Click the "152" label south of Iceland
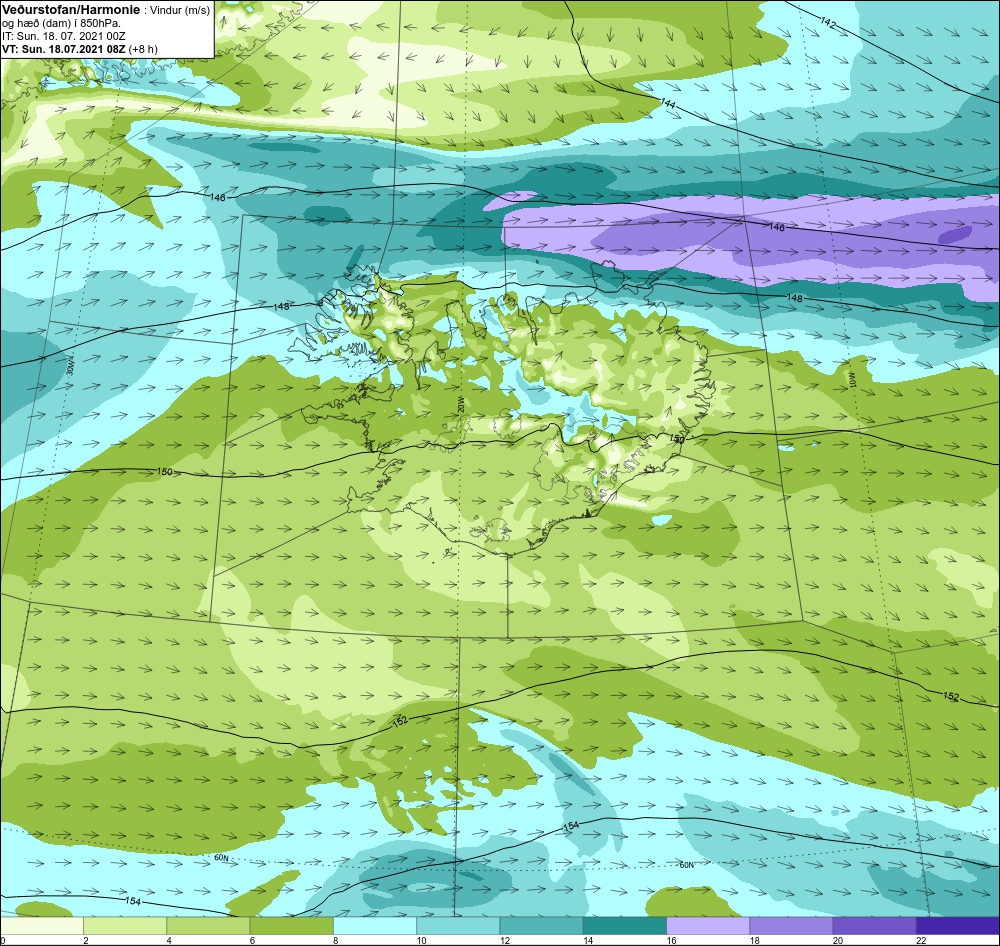Viewport: 1000px width, 946px height. (400, 721)
